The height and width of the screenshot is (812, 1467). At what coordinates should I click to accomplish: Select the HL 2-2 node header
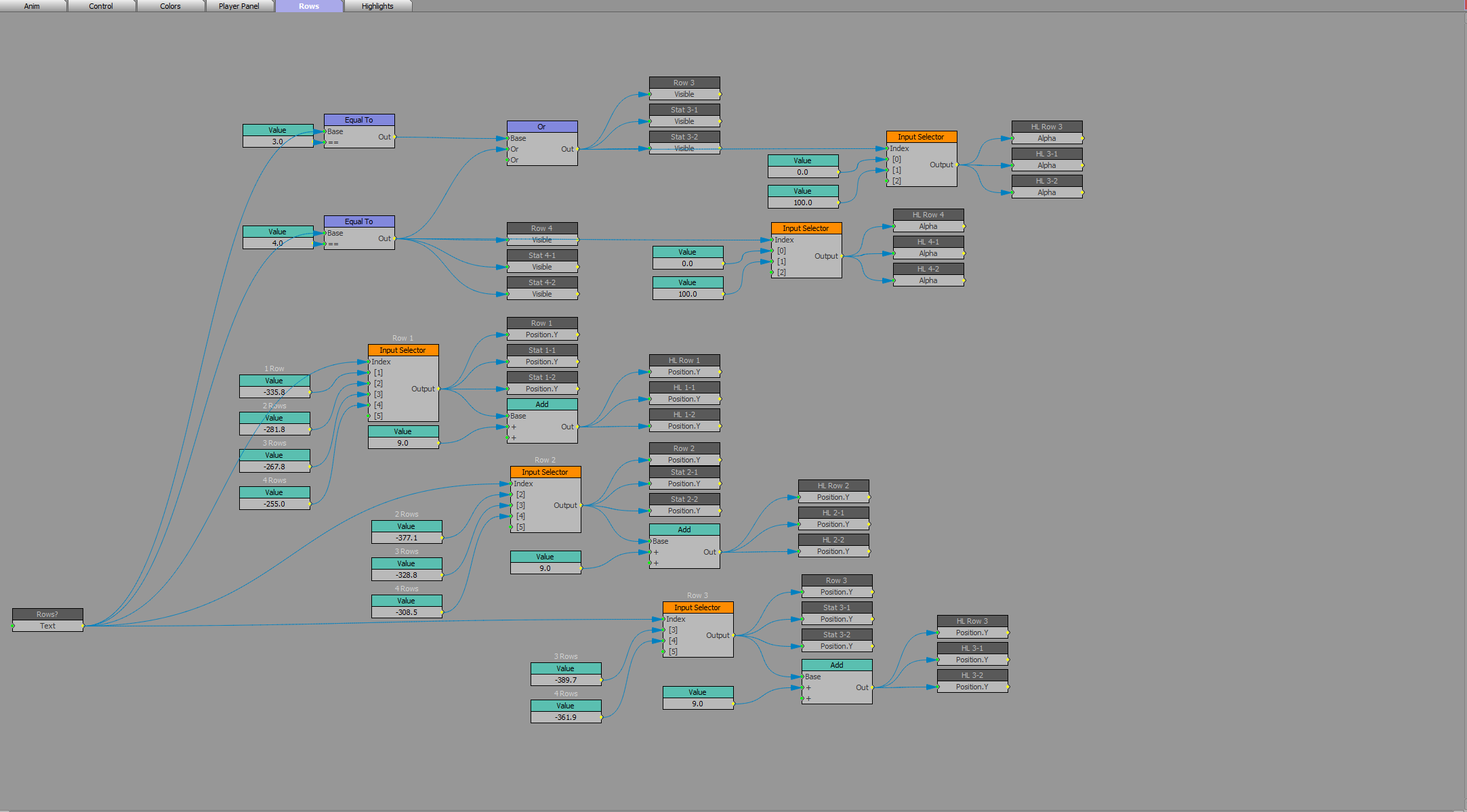[833, 540]
